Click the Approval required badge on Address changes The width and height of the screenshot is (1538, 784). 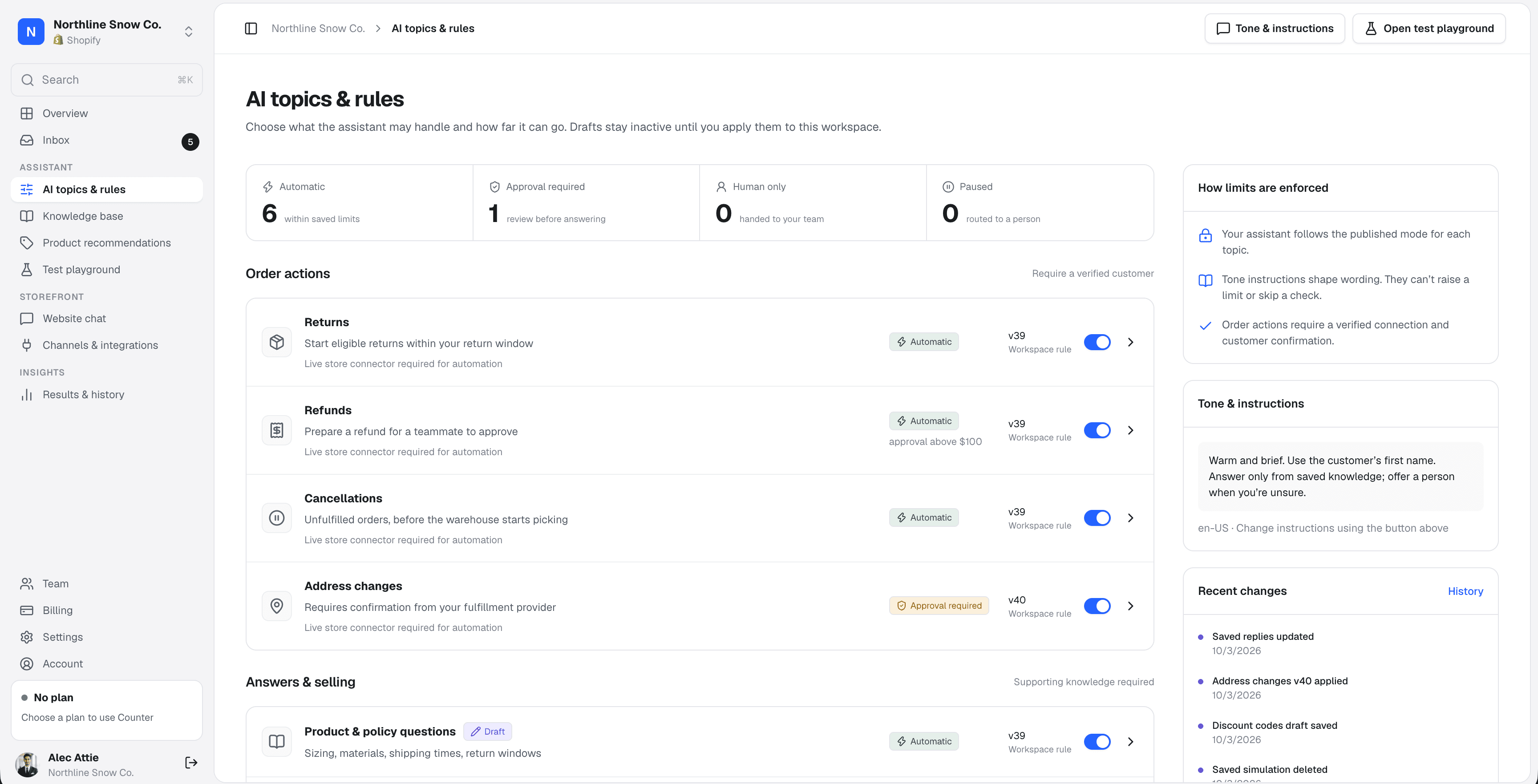(939, 606)
